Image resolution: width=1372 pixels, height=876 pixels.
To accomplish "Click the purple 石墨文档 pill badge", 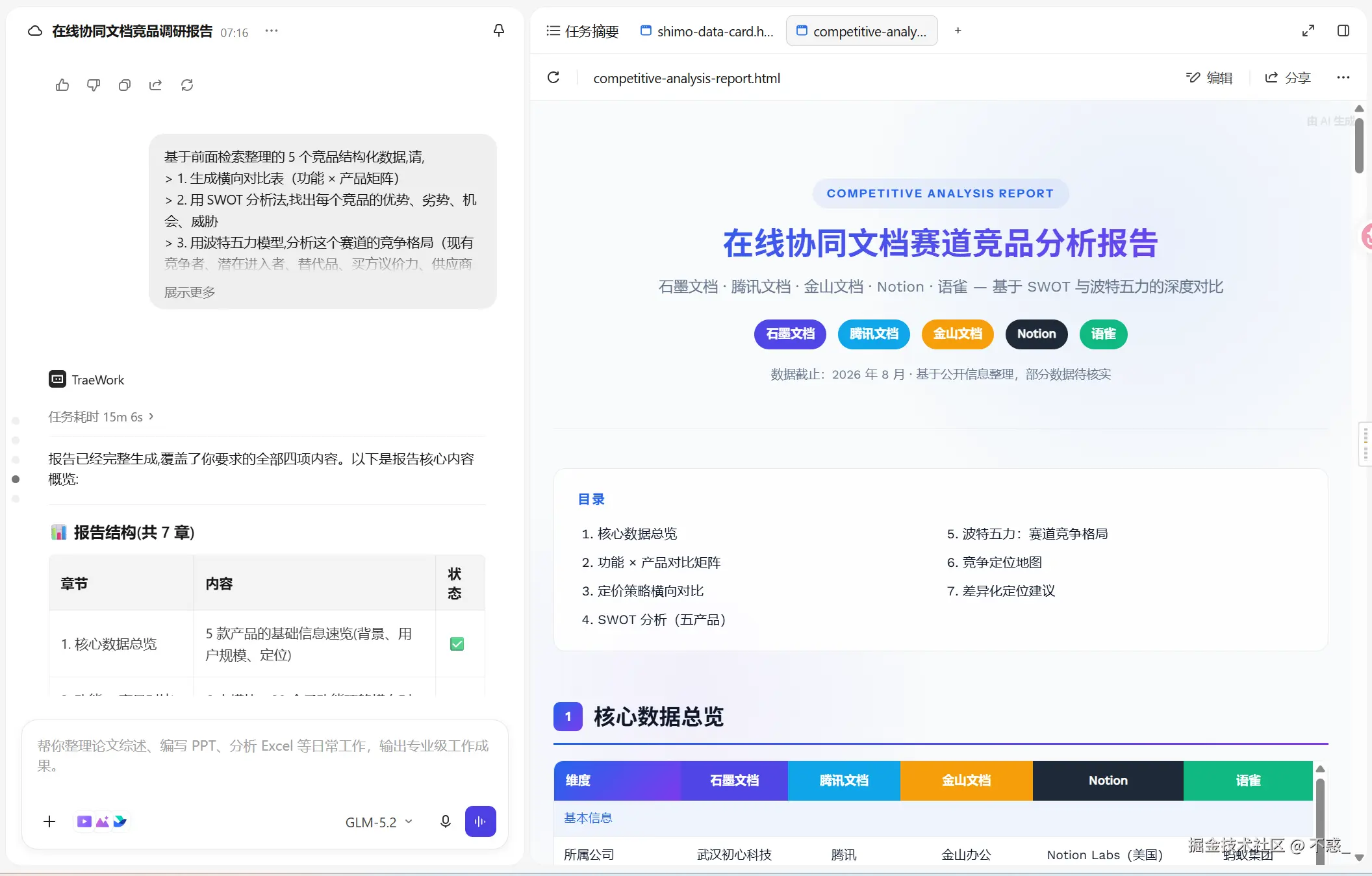I will (x=790, y=334).
